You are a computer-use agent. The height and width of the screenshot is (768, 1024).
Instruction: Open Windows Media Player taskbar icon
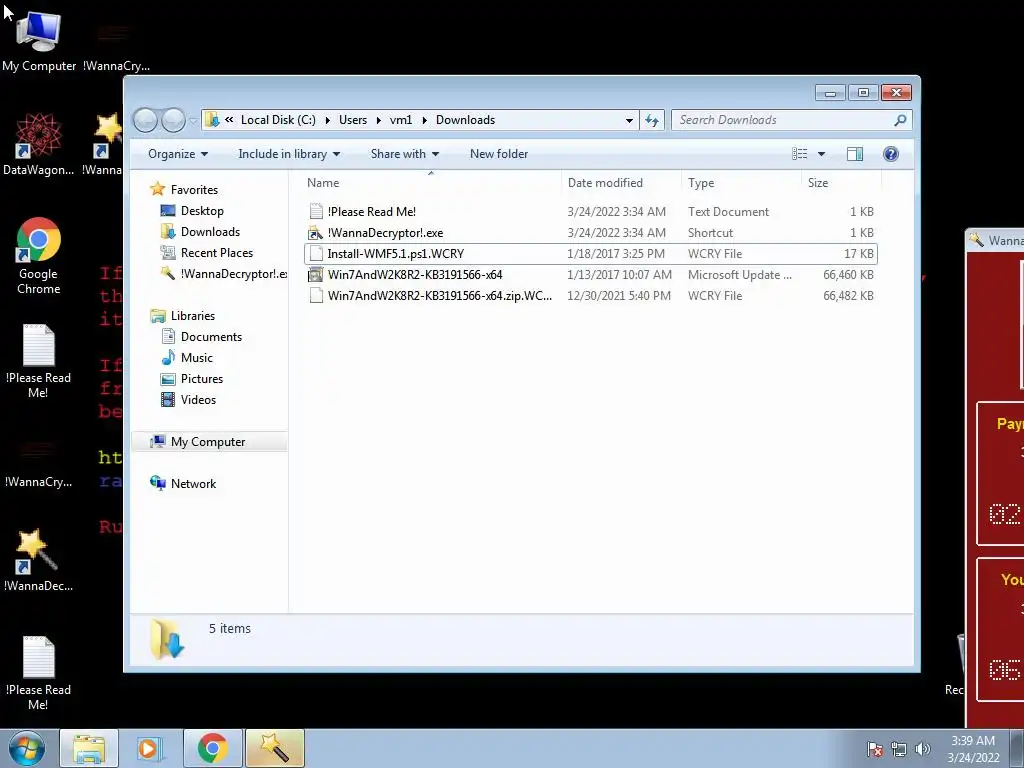(x=150, y=748)
